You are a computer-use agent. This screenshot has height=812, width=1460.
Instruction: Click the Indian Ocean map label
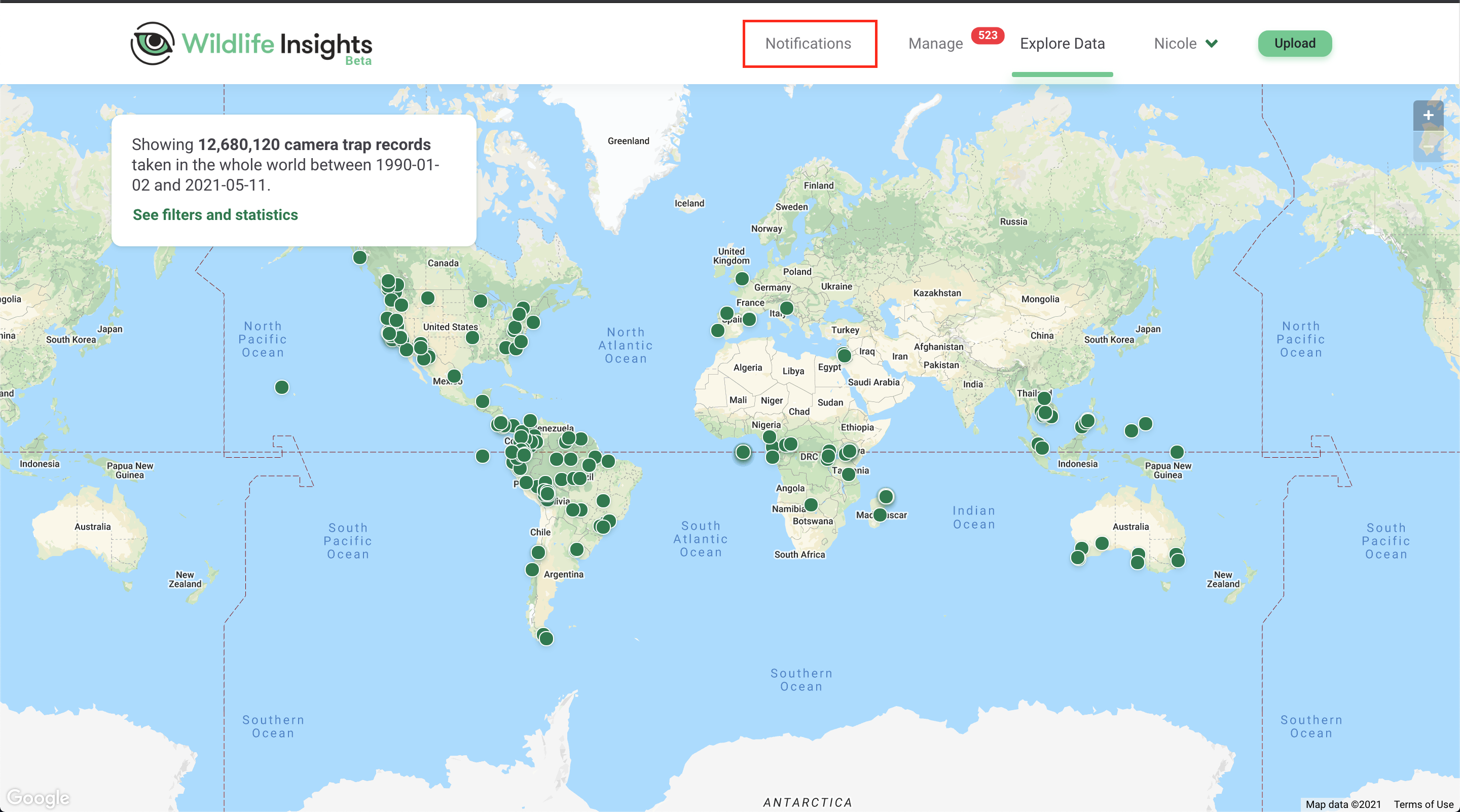pyautogui.click(x=974, y=518)
